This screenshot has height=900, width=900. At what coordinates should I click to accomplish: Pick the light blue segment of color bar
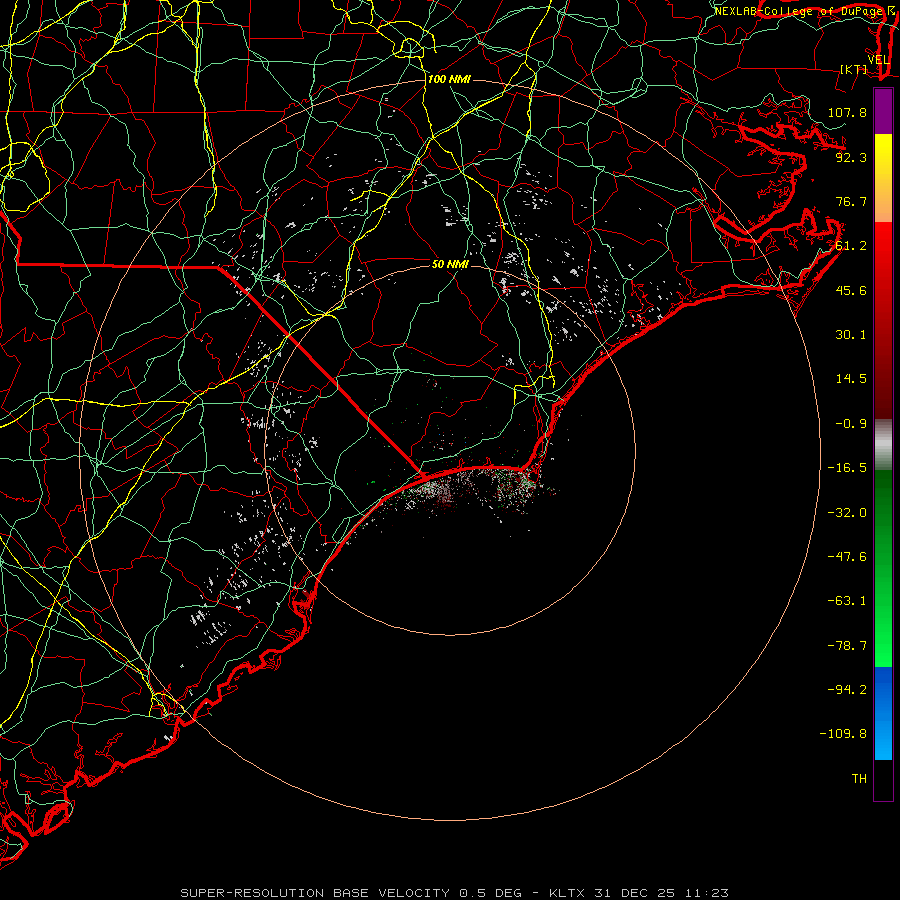point(883,740)
